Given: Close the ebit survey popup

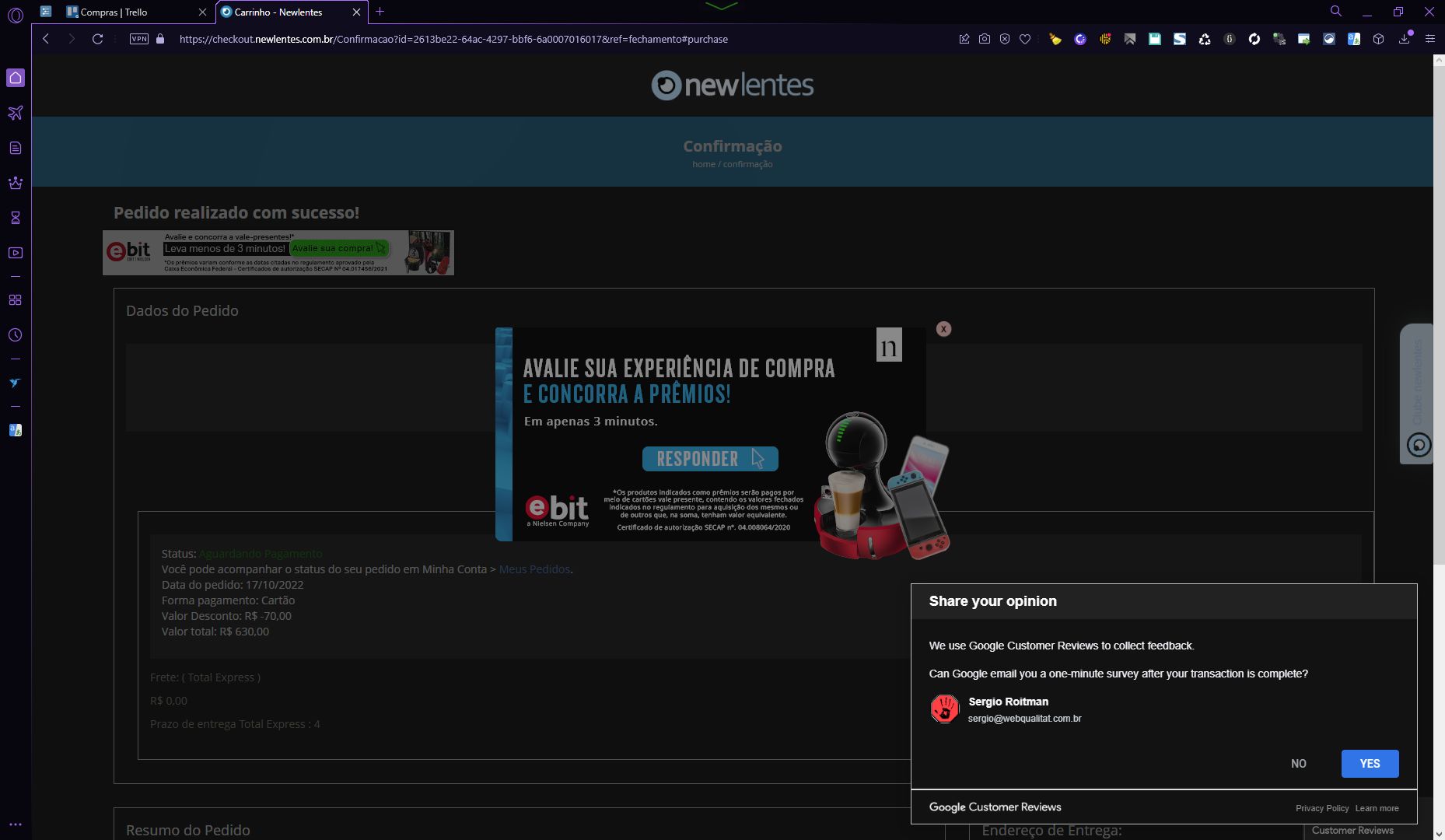Looking at the screenshot, I should [943, 329].
